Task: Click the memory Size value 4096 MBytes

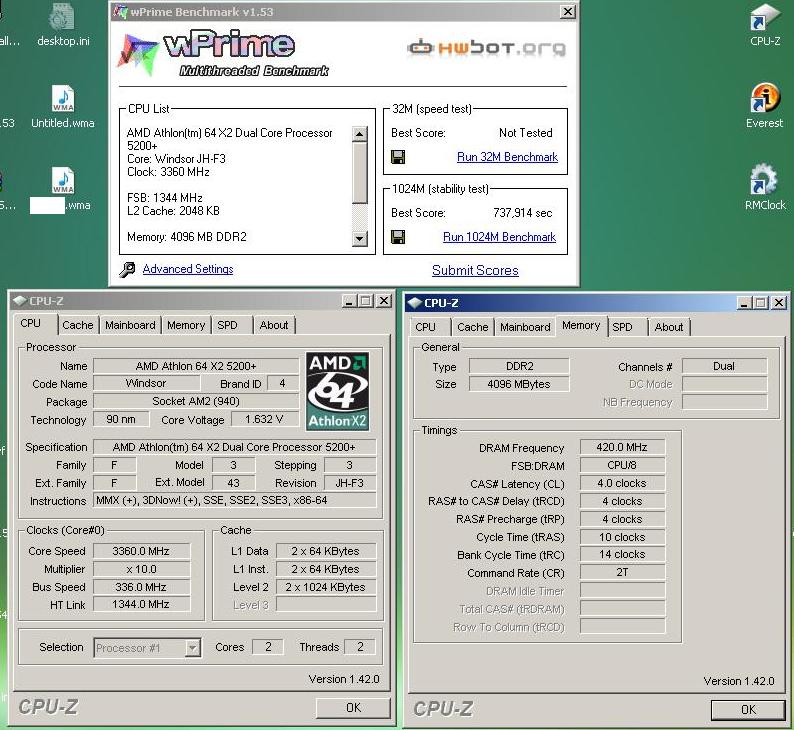Action: [x=519, y=384]
